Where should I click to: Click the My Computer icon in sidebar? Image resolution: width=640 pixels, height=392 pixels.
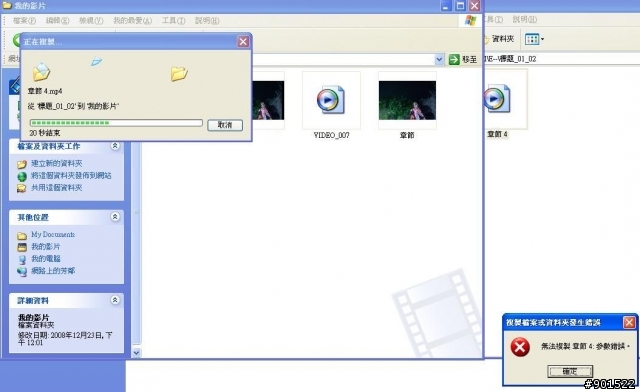click(x=22, y=259)
